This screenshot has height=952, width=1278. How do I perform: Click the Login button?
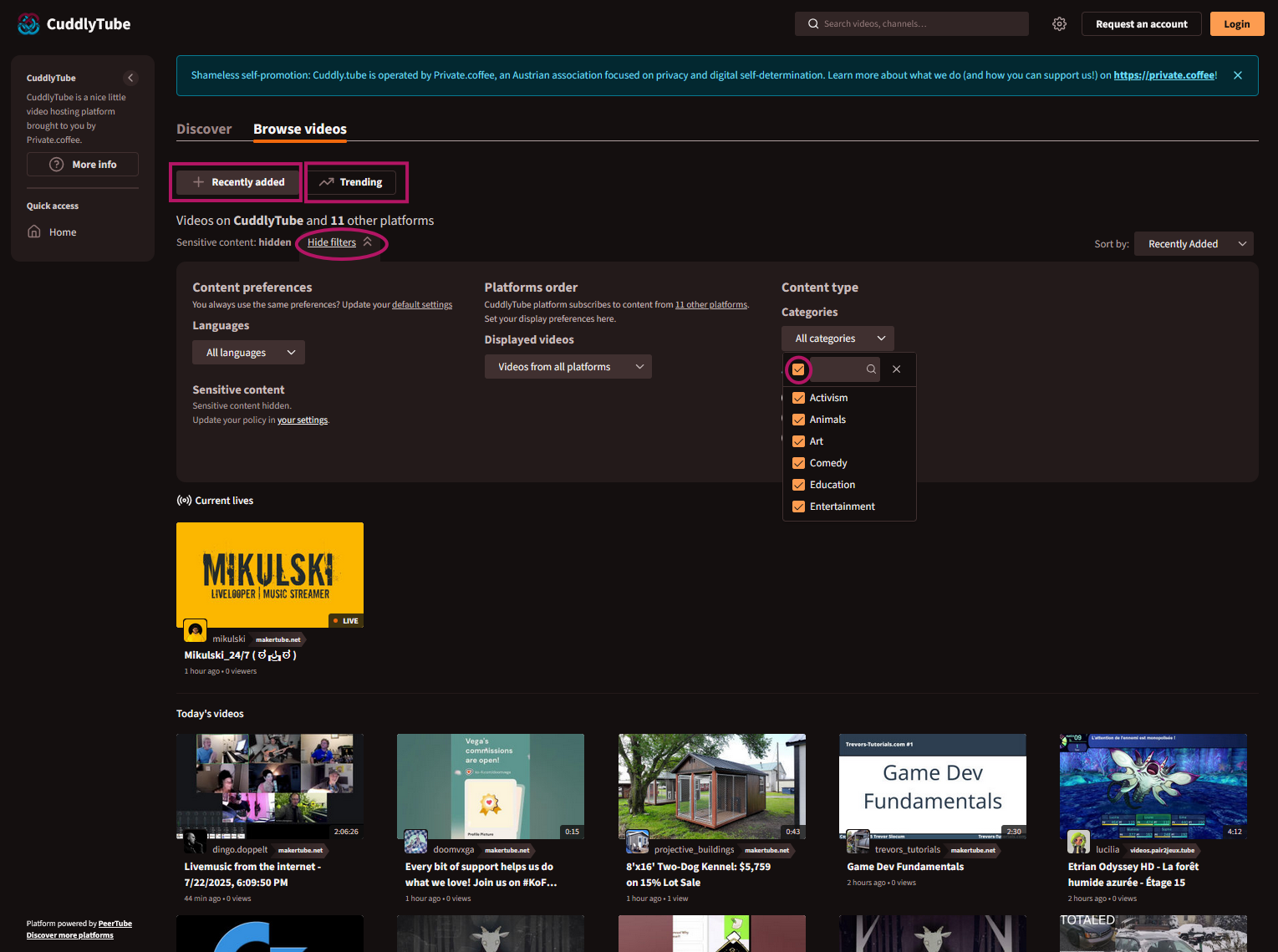pyautogui.click(x=1236, y=24)
